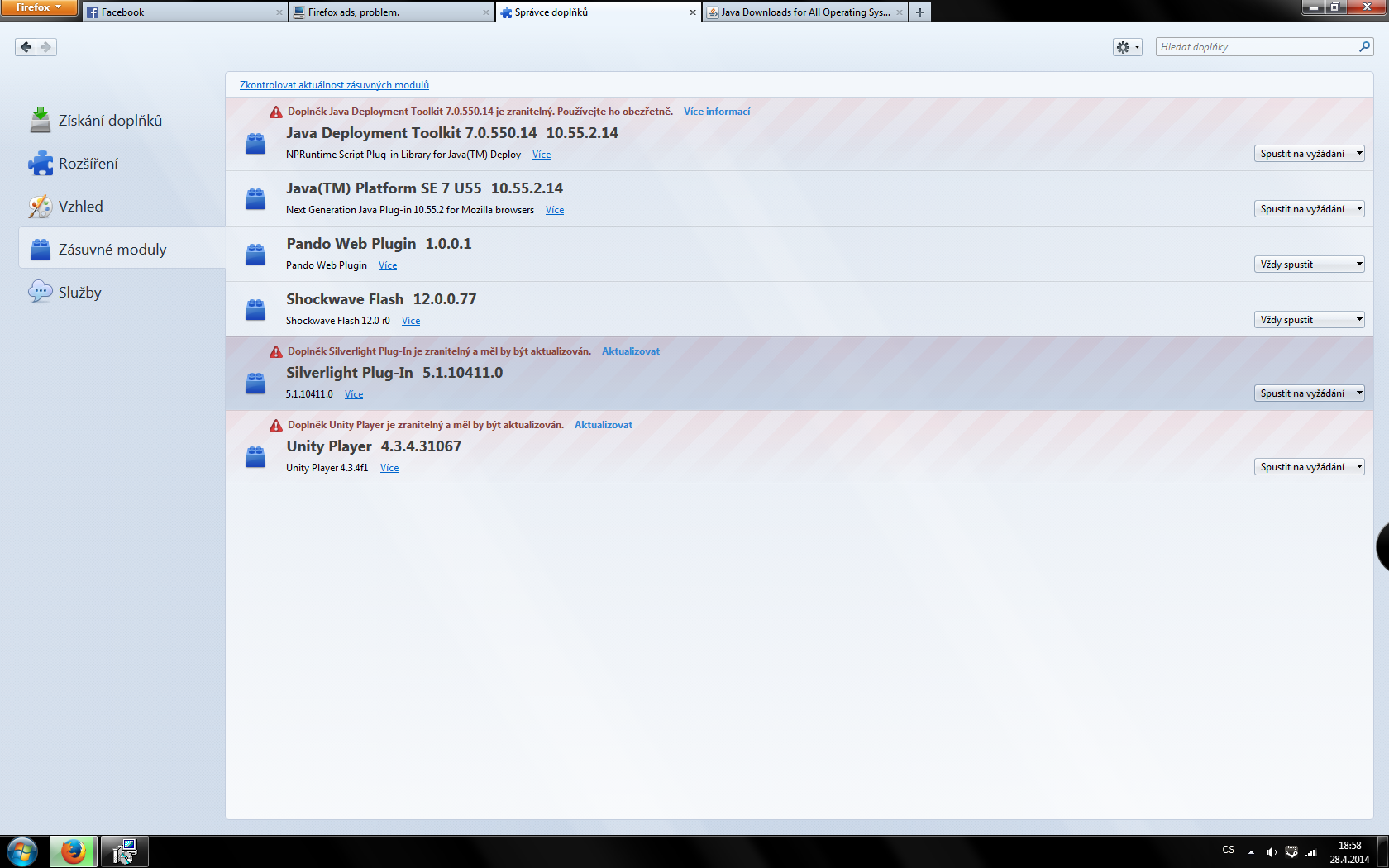
Task: Select the Shockwave Flash 12.0.0.77 title
Action: click(381, 299)
